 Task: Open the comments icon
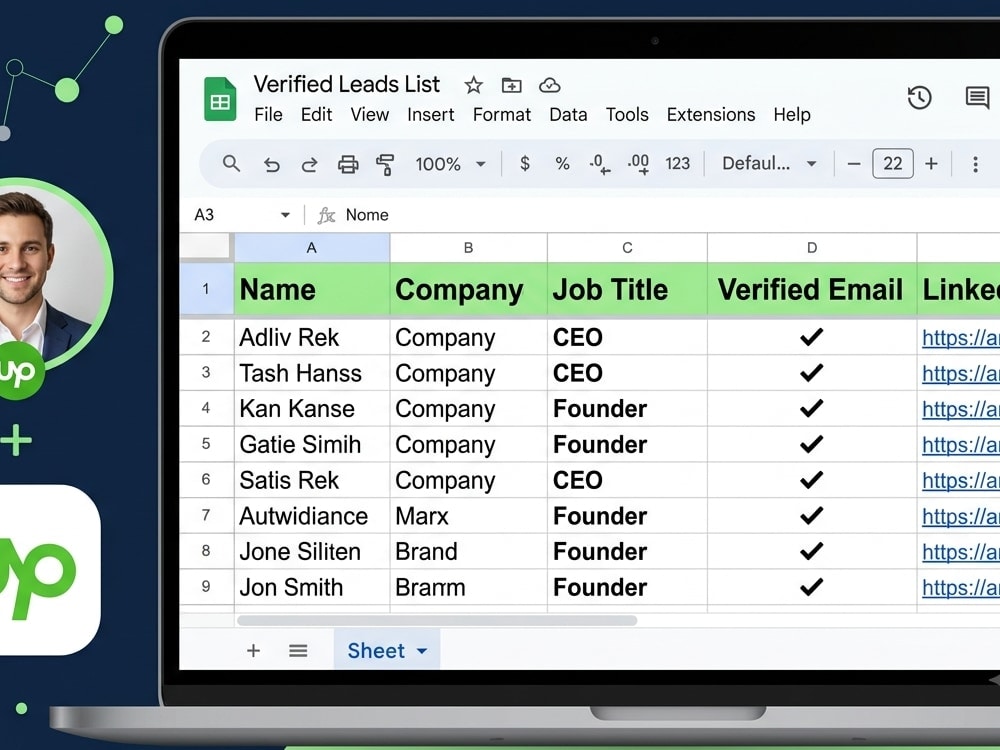(977, 98)
